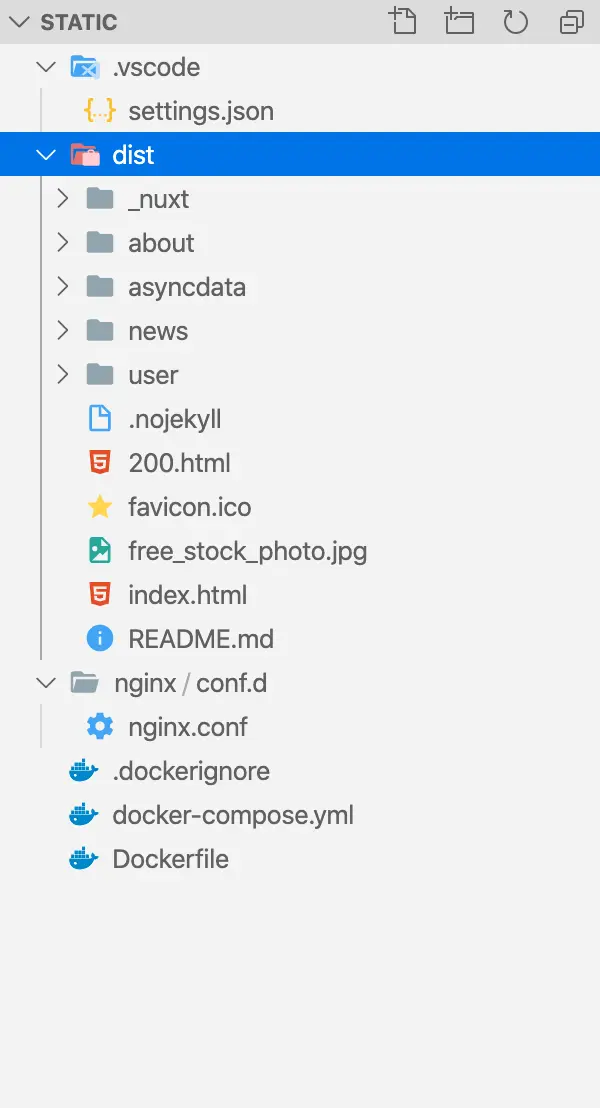
Task: Click the HTML5 icon beside index.html
Action: (100, 595)
